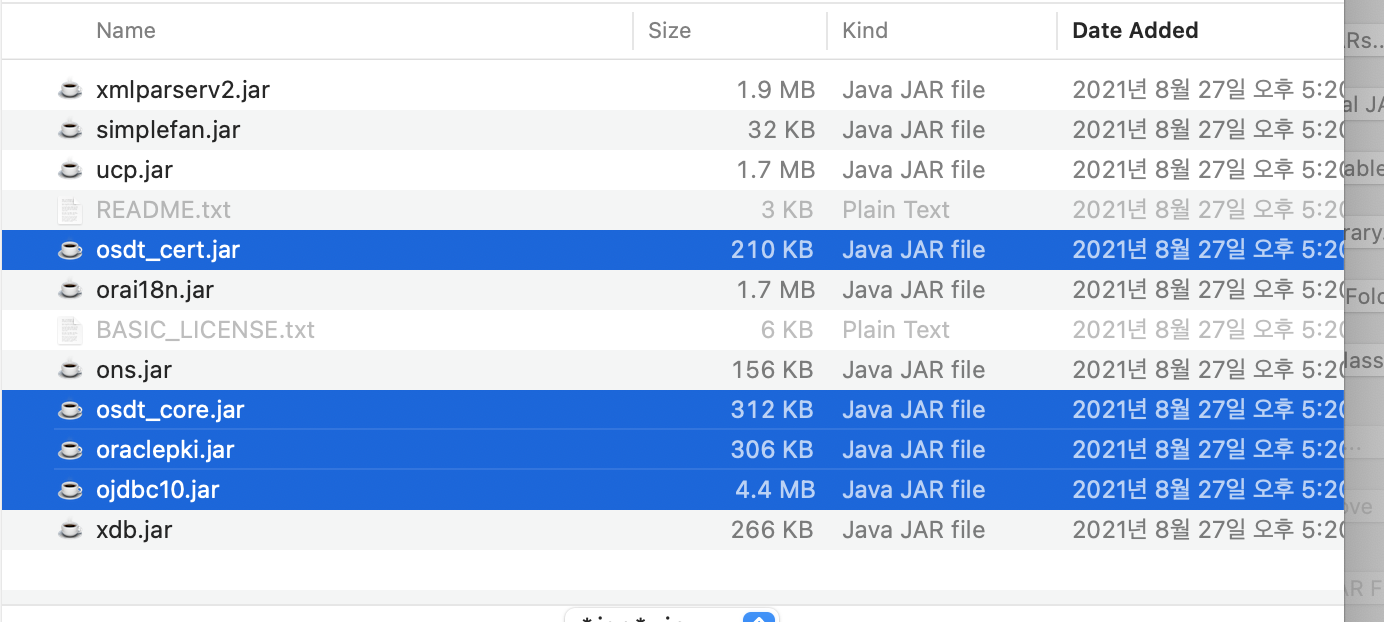Click the ons.jar coffee cup icon
The image size is (1384, 622).
69,370
